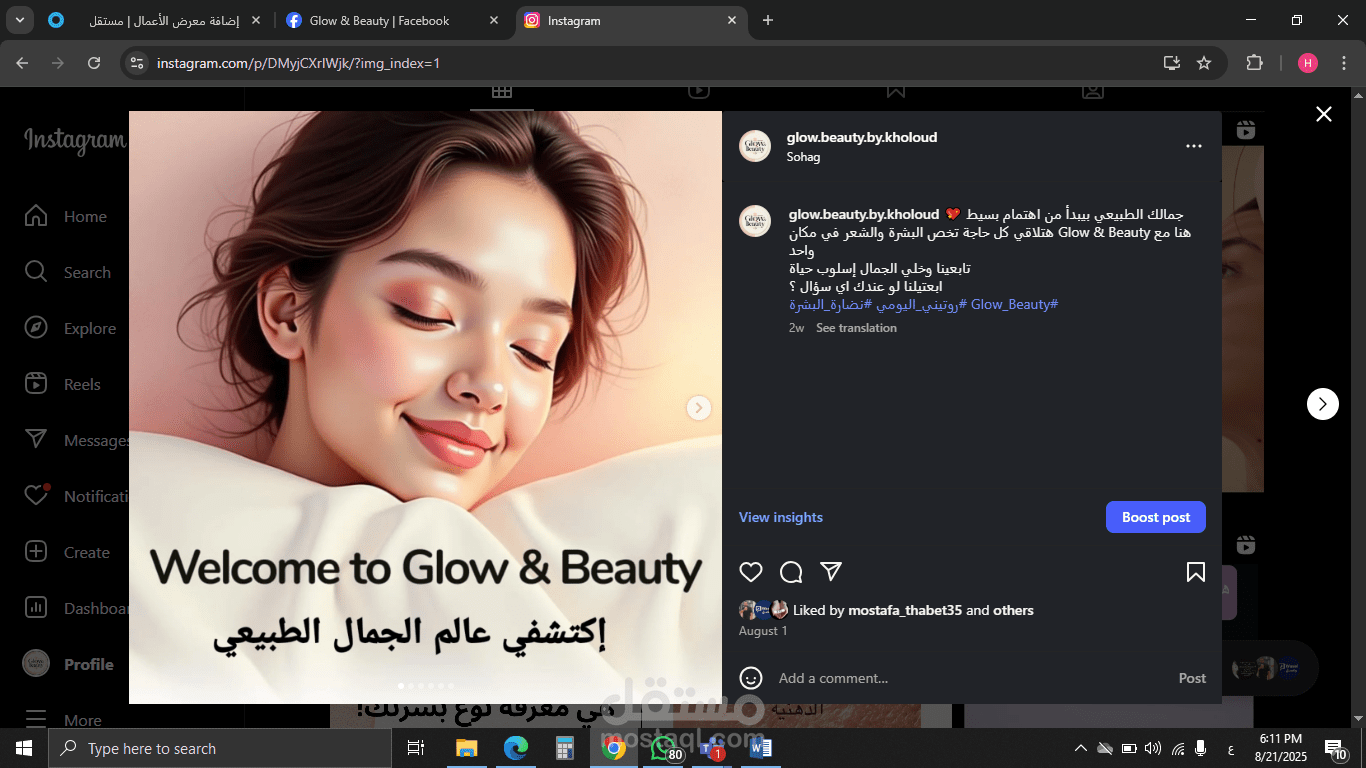Open Explore in the Instagram sidebar
1366x768 pixels.
point(70,328)
